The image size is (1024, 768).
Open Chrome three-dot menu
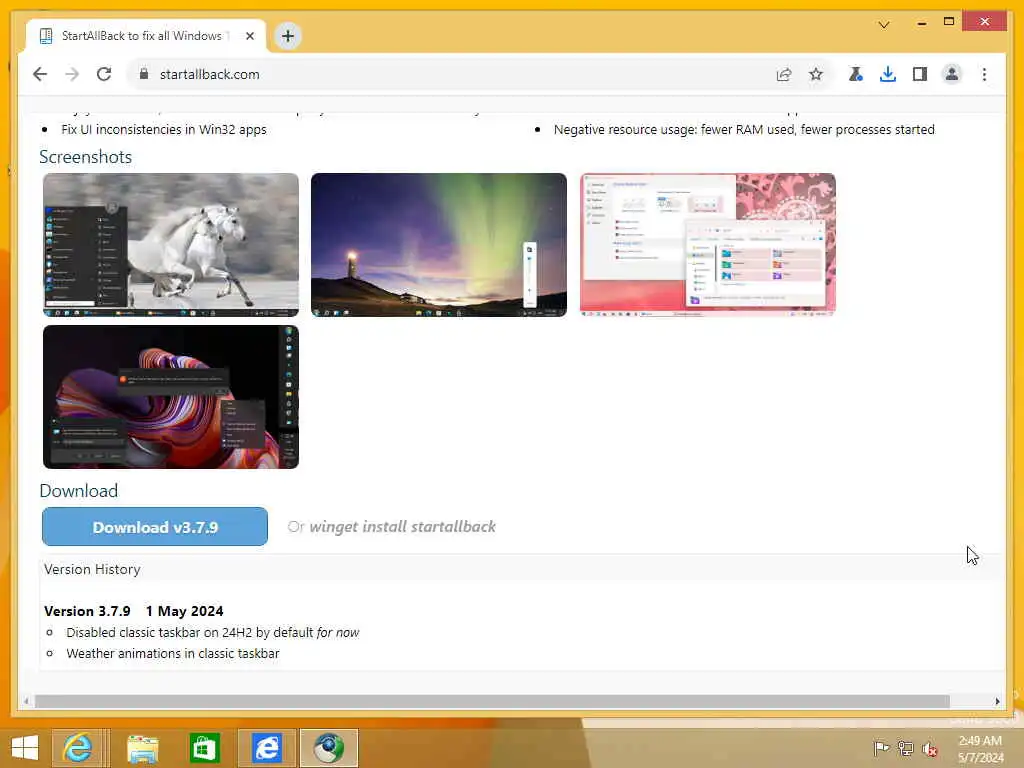984,74
